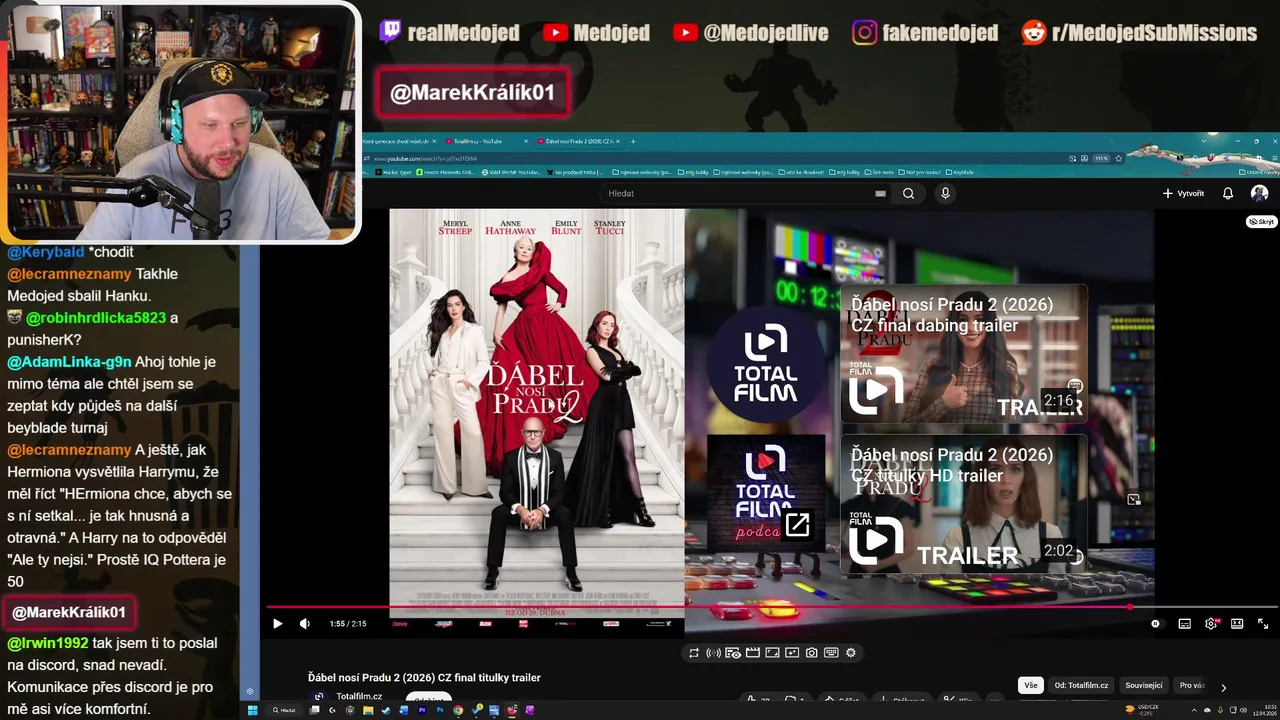This screenshot has height=720, width=1280.
Task: Open Ďábel nosí Pradu 2 CZ final dabing trailer card
Action: 963,353
